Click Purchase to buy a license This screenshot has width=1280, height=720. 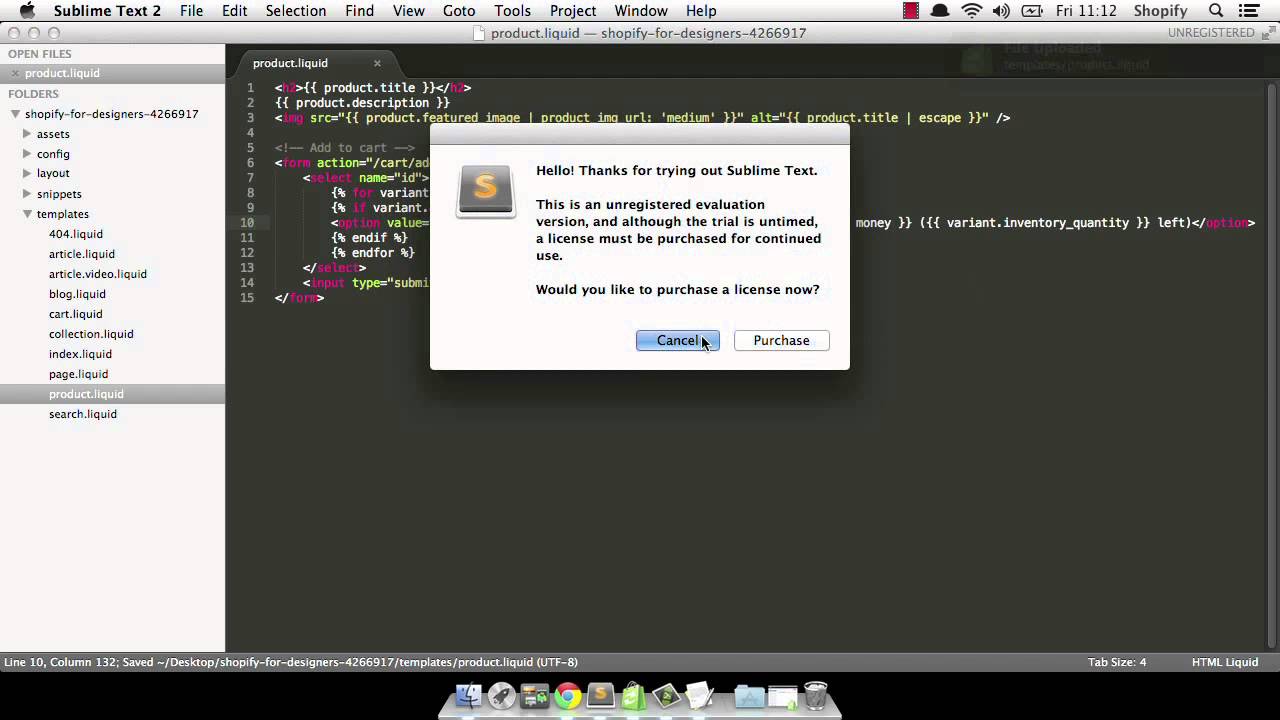point(782,341)
